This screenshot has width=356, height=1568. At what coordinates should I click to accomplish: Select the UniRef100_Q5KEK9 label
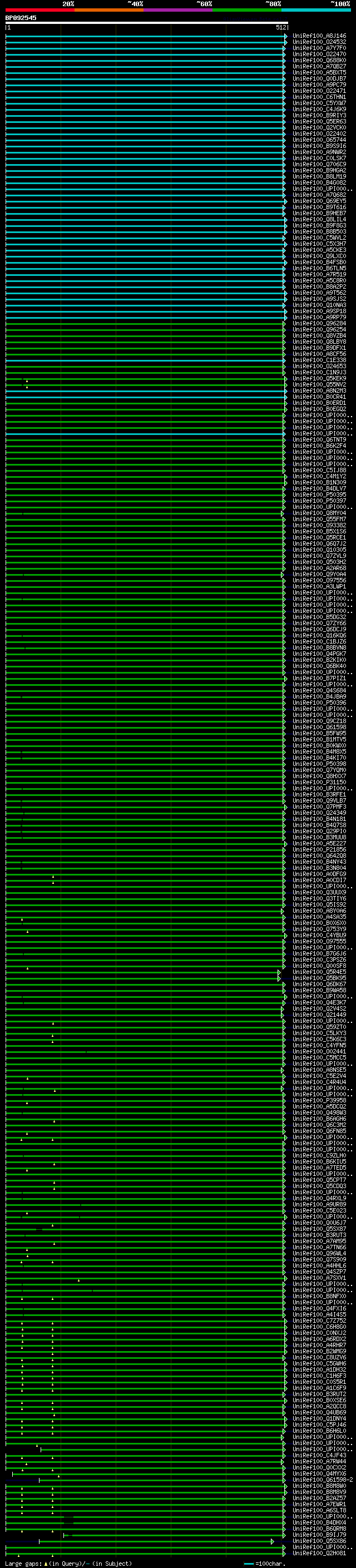[x=319, y=378]
